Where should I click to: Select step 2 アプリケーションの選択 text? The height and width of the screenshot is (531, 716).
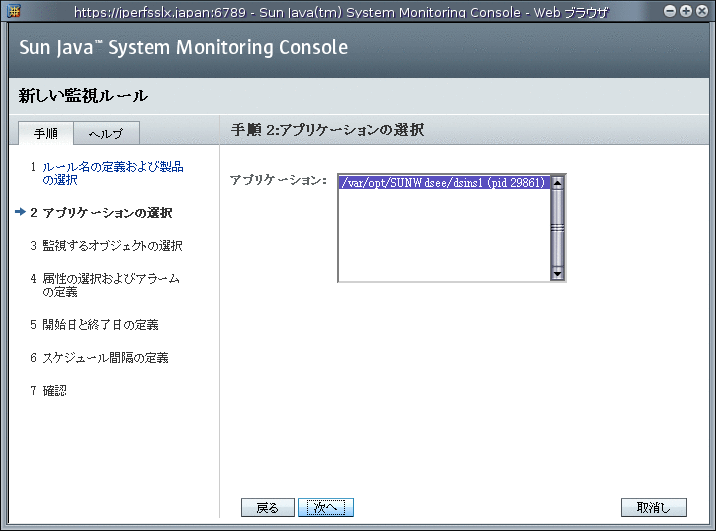click(107, 213)
